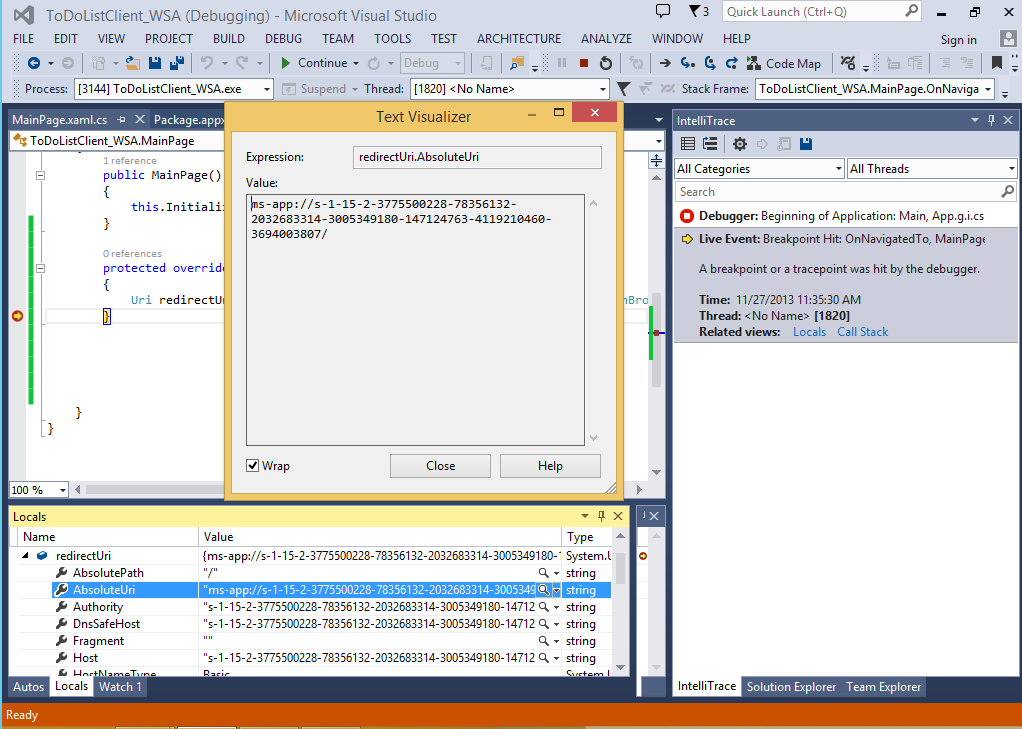Open IntelliTrace settings gear icon
This screenshot has width=1022, height=729.
point(740,144)
